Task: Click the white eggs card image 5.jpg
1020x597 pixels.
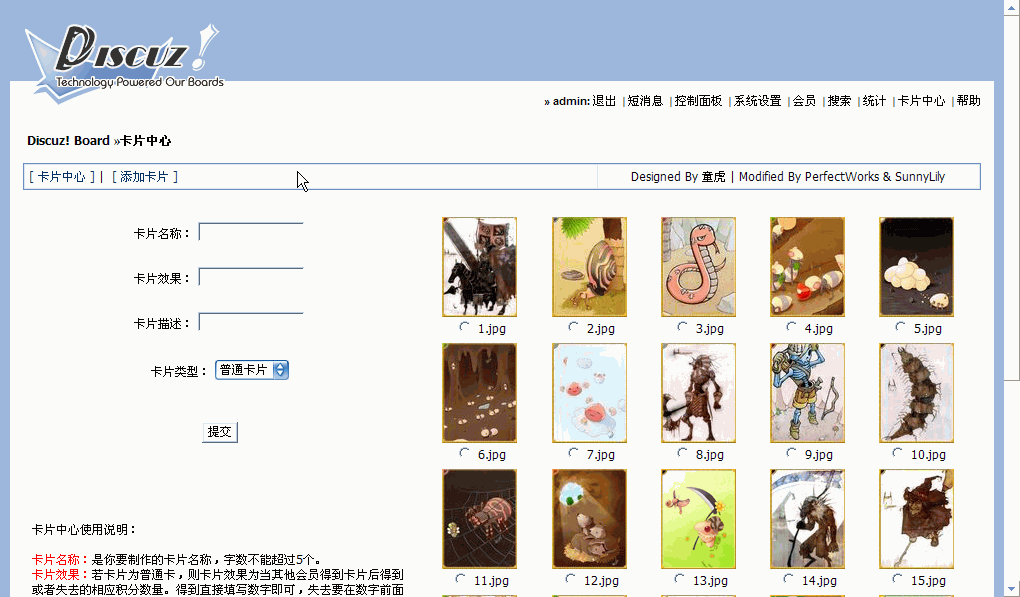Action: click(x=917, y=267)
